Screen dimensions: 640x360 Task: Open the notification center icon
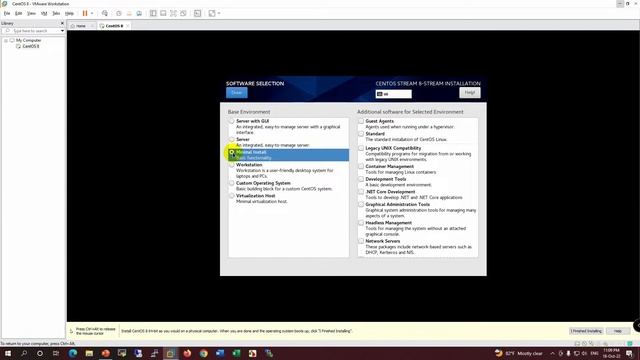(630, 353)
